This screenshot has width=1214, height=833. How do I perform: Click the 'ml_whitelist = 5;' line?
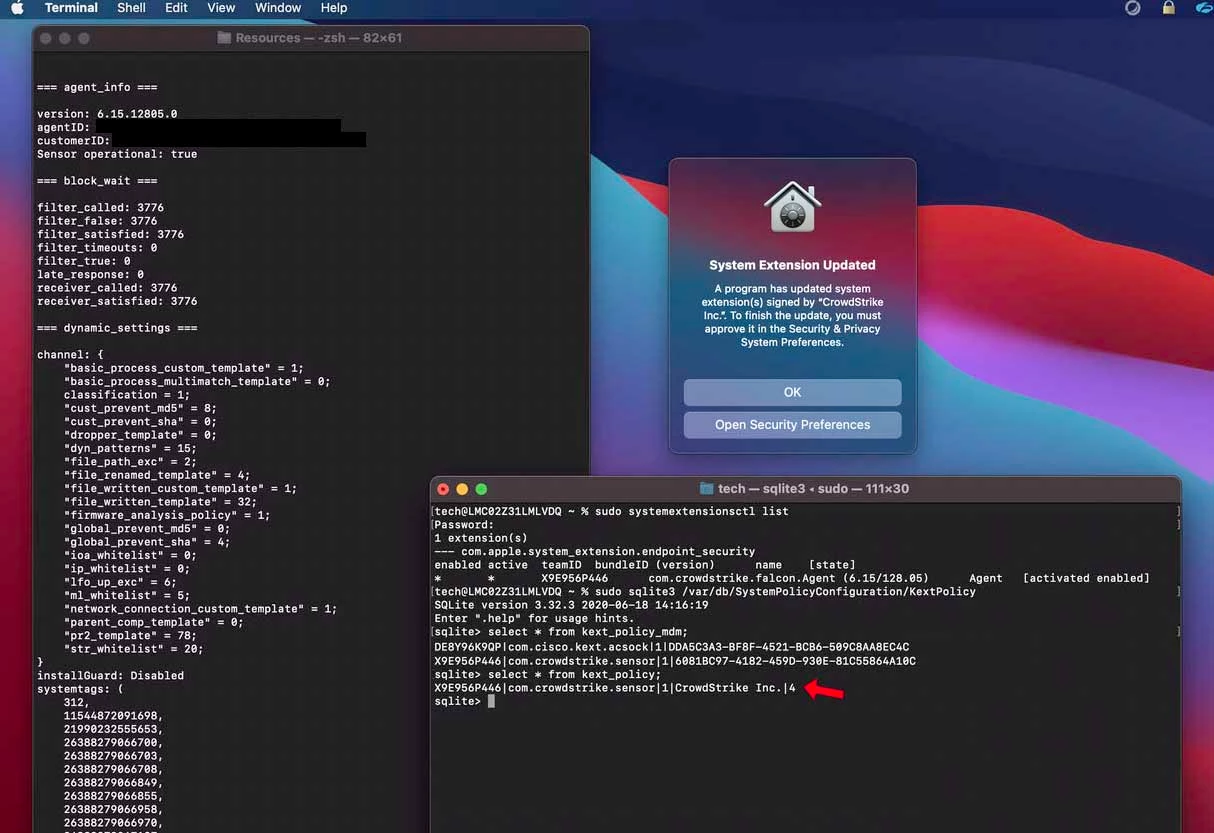pyautogui.click(x=127, y=595)
